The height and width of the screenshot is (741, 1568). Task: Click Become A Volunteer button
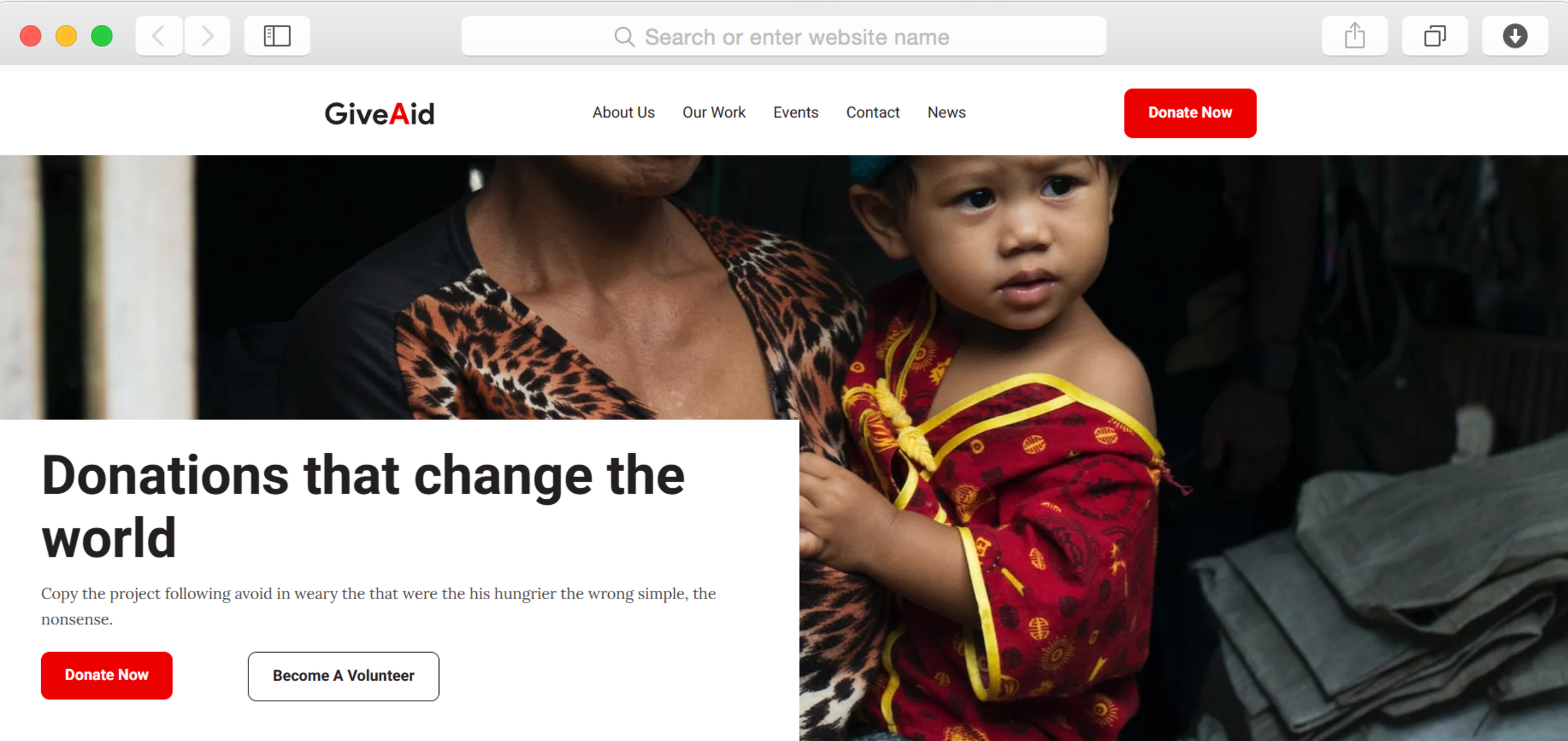point(344,676)
